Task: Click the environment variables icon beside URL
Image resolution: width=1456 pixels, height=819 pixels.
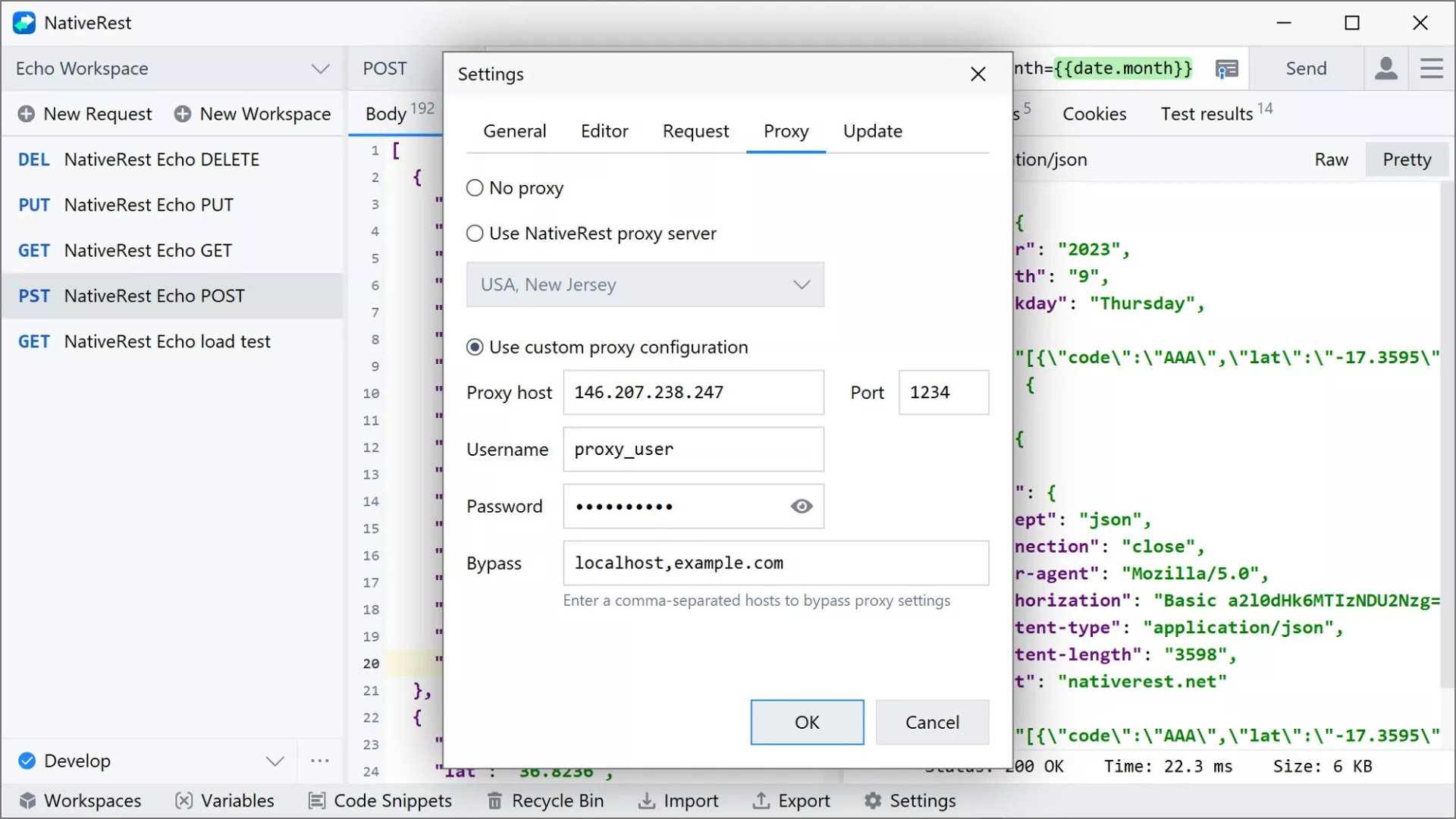Action: pos(1226,69)
